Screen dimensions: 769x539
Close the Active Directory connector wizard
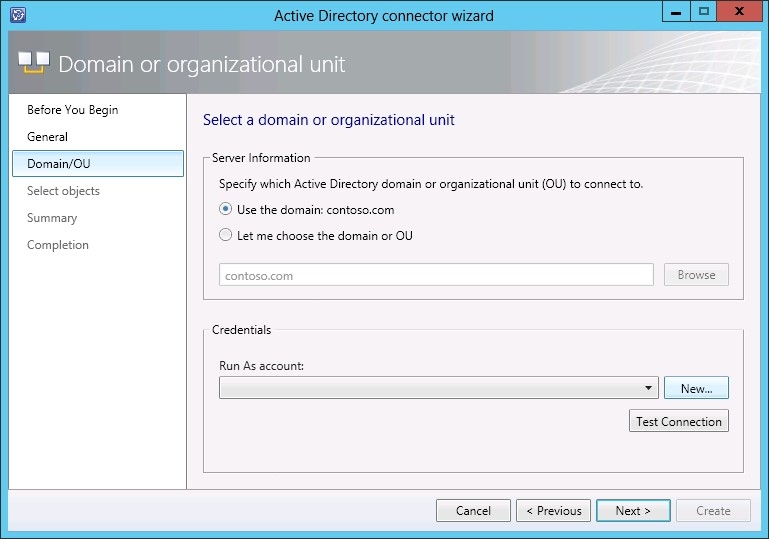(739, 12)
